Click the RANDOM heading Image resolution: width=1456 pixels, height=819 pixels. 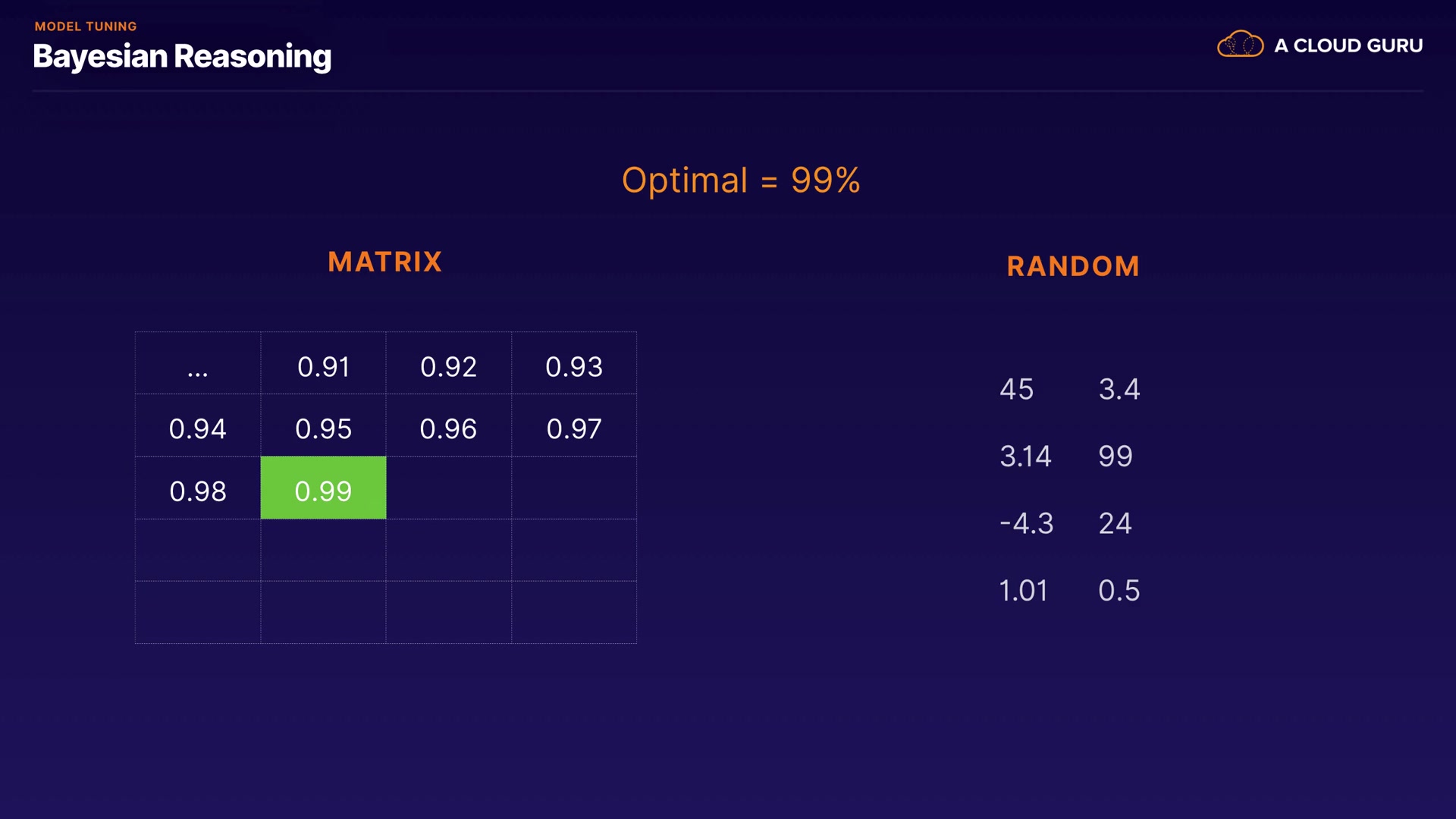1073,266
